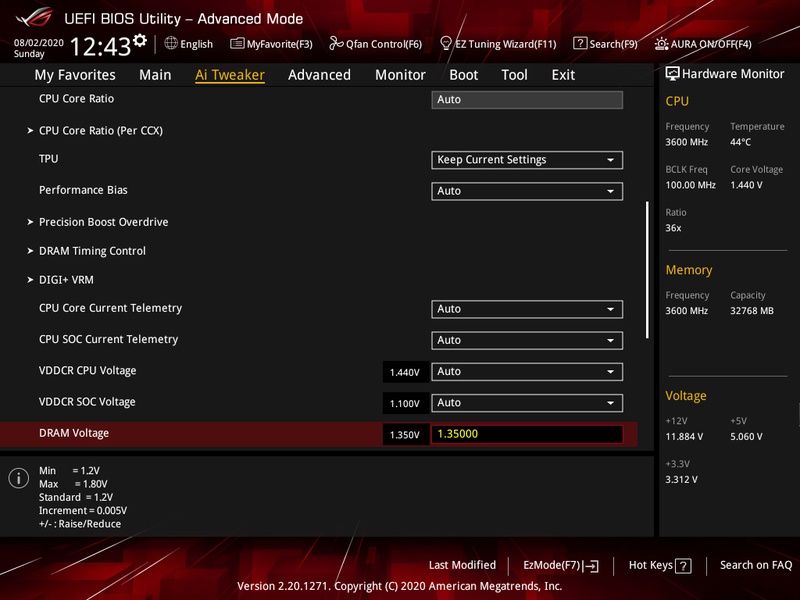Open the CPU SOC Current Telemetry dropdown
The height and width of the screenshot is (600, 800).
click(527, 340)
